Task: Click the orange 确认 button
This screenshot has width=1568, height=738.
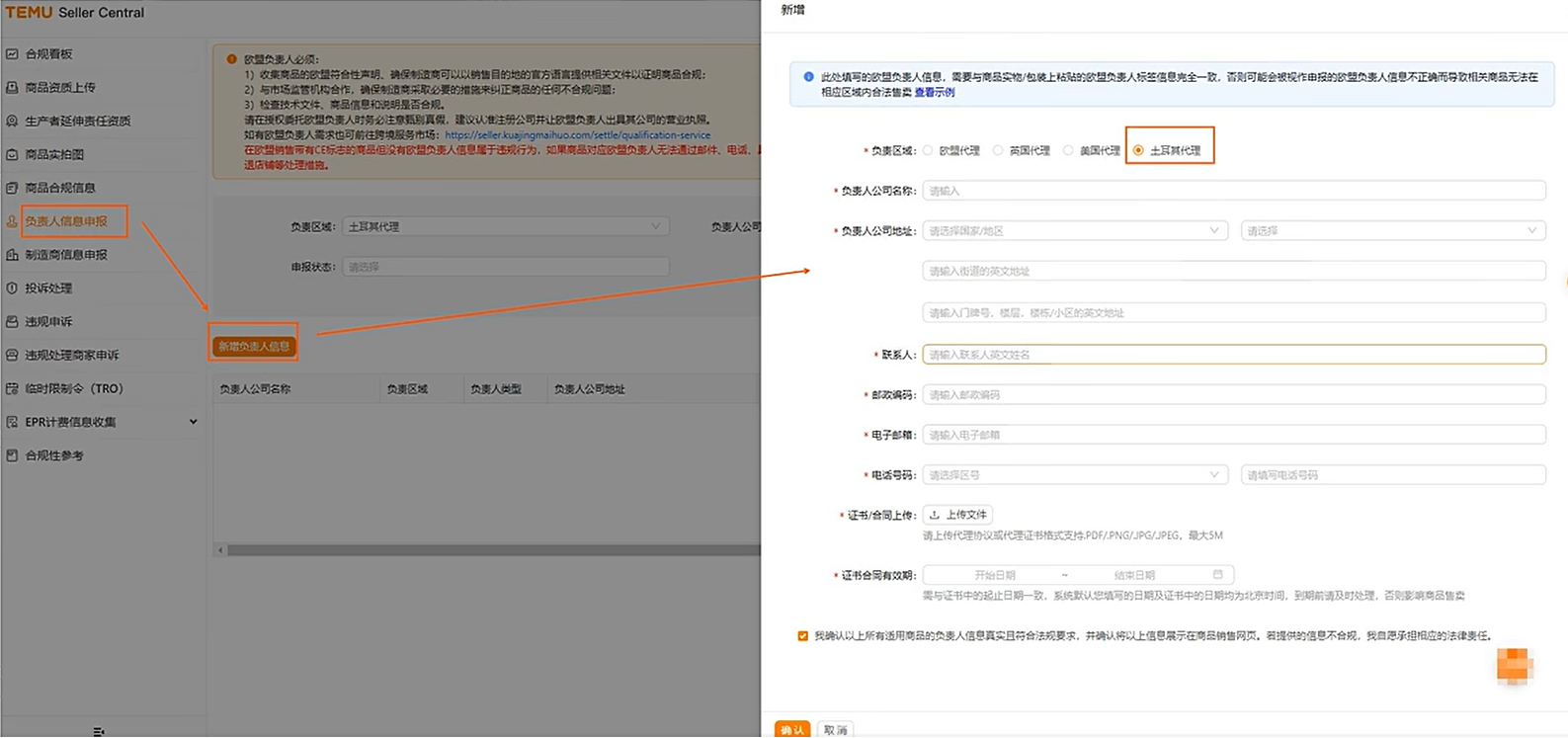Action: click(x=791, y=729)
